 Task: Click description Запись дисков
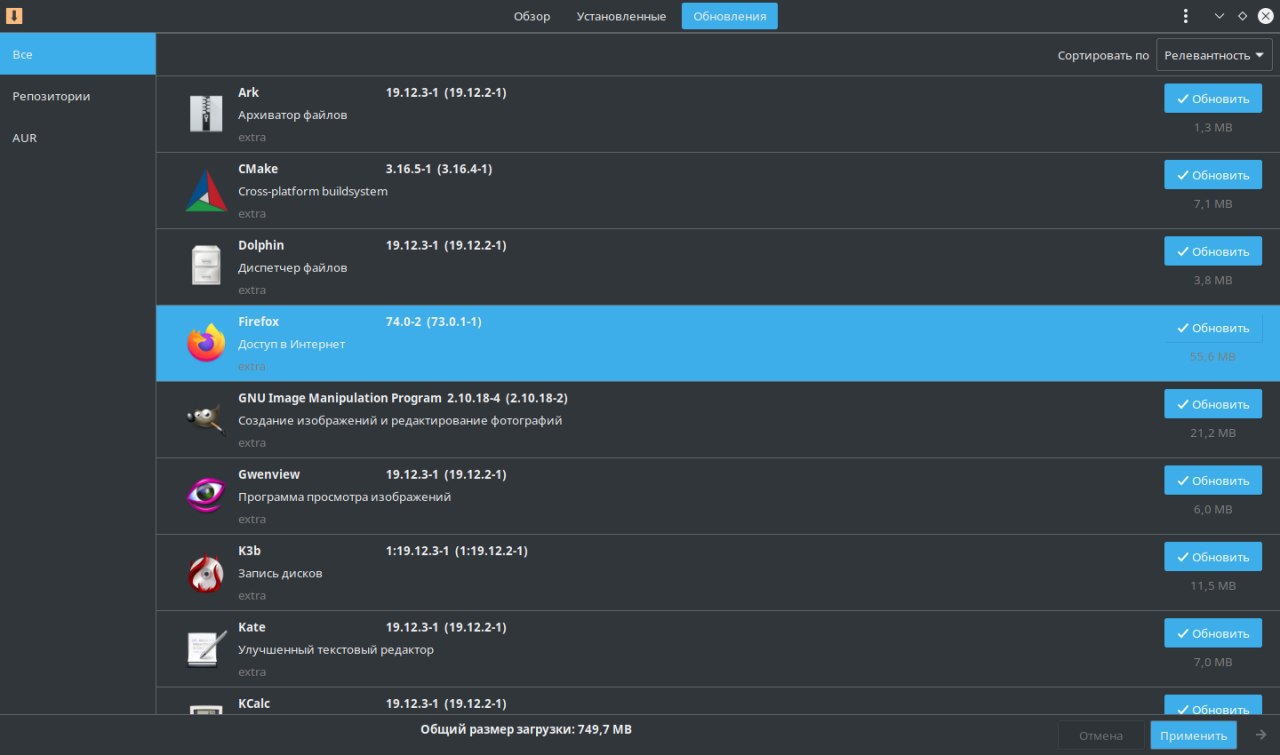coord(280,573)
